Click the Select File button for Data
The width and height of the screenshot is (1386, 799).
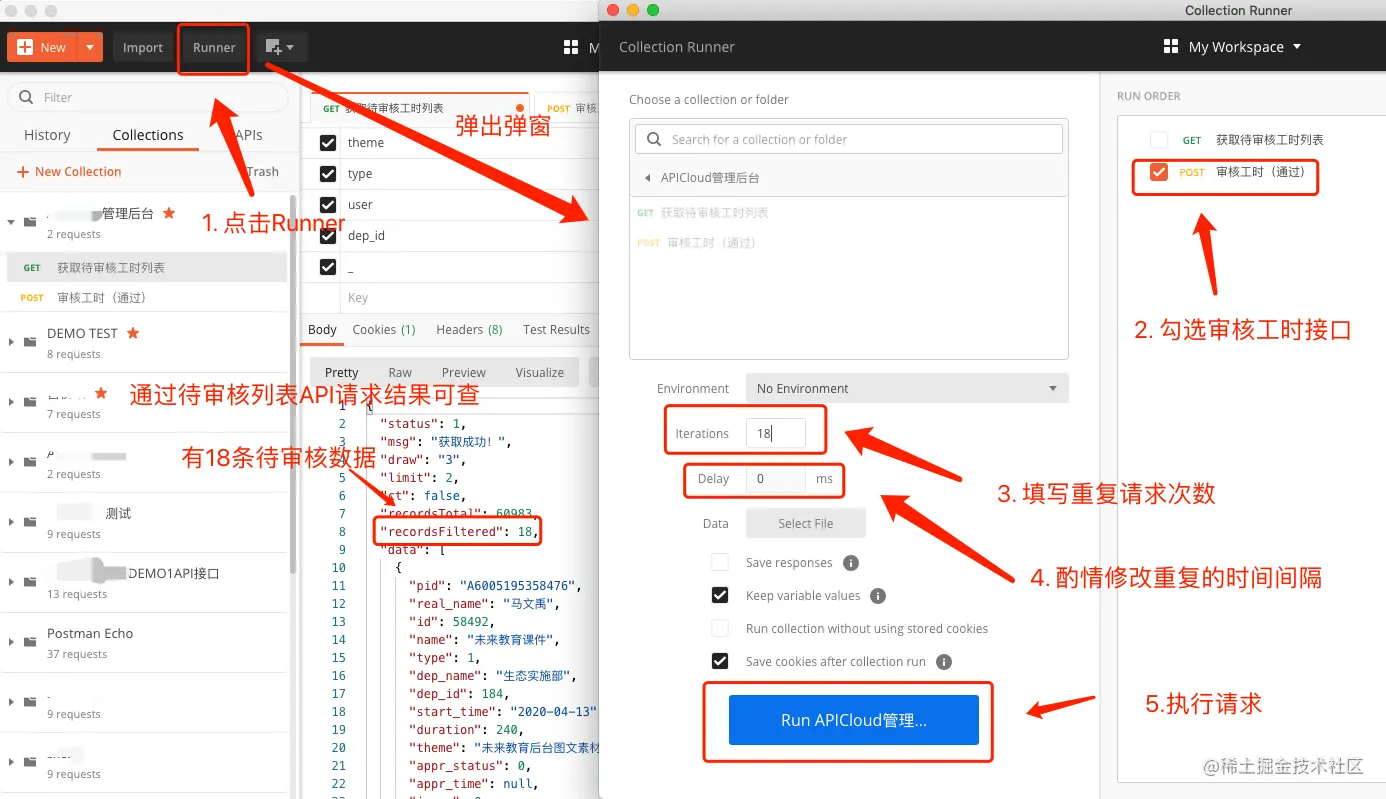806,523
